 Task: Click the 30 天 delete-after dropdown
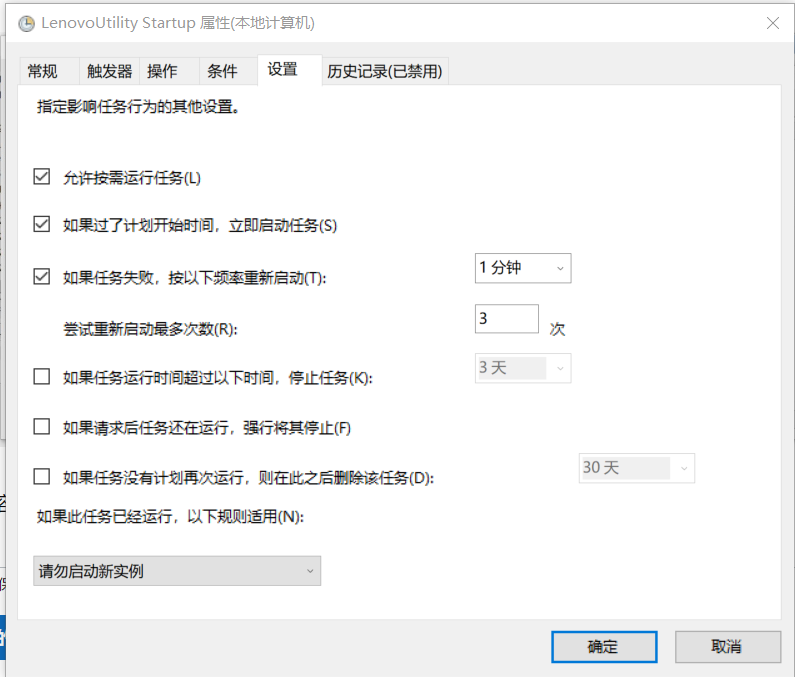click(636, 468)
